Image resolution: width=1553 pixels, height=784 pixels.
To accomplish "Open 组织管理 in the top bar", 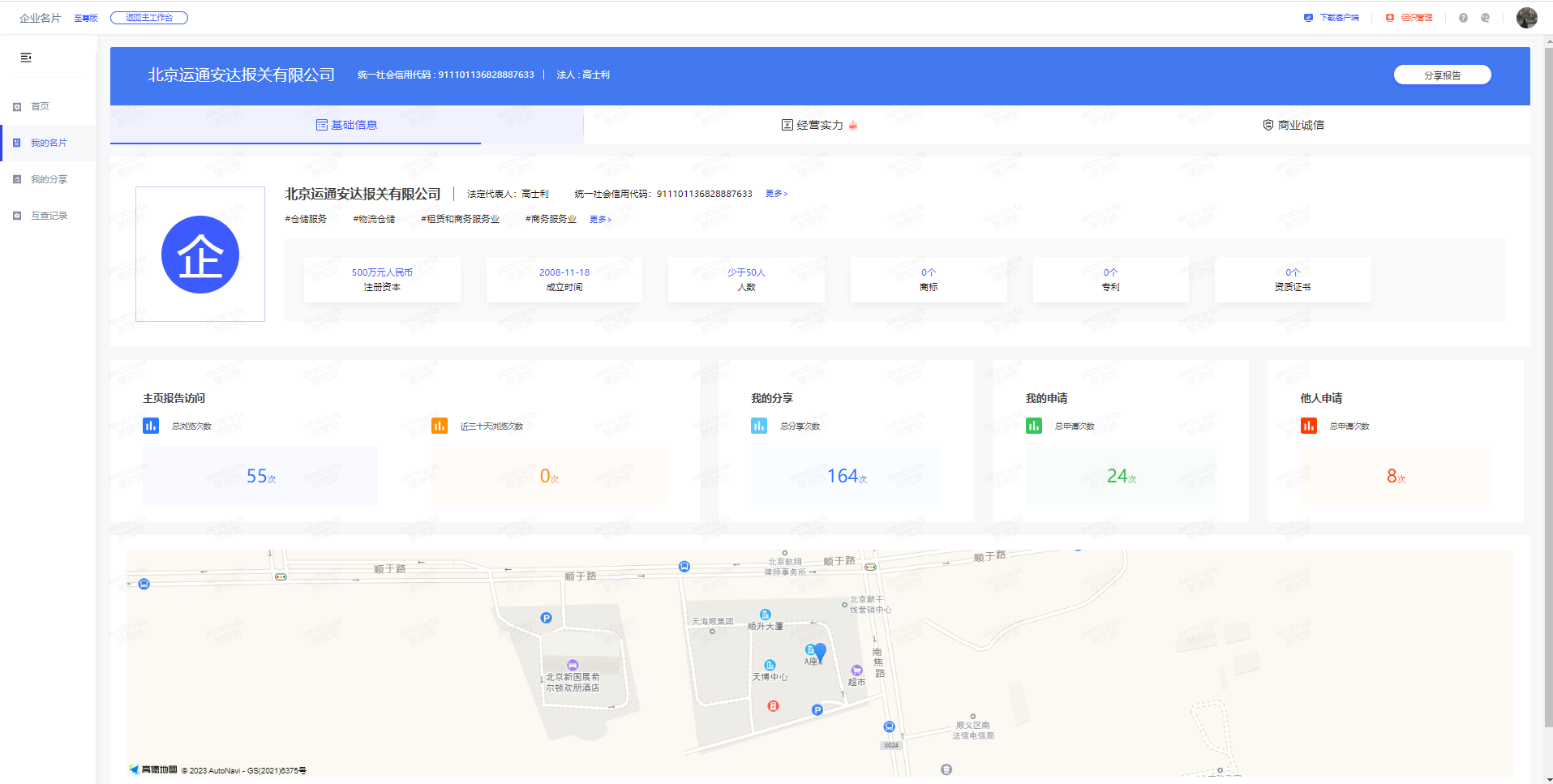I will pyautogui.click(x=1409, y=18).
